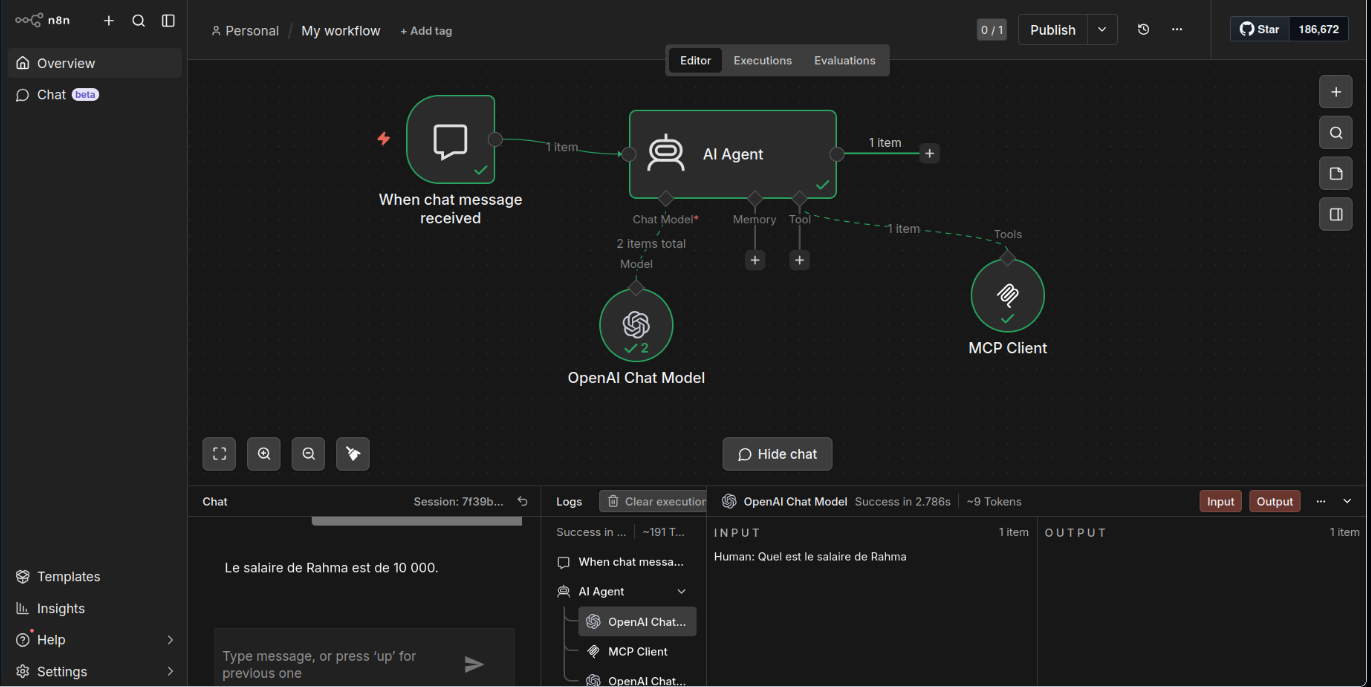The height and width of the screenshot is (687, 1371).
Task: Fit workflow to view
Action: coord(219,454)
